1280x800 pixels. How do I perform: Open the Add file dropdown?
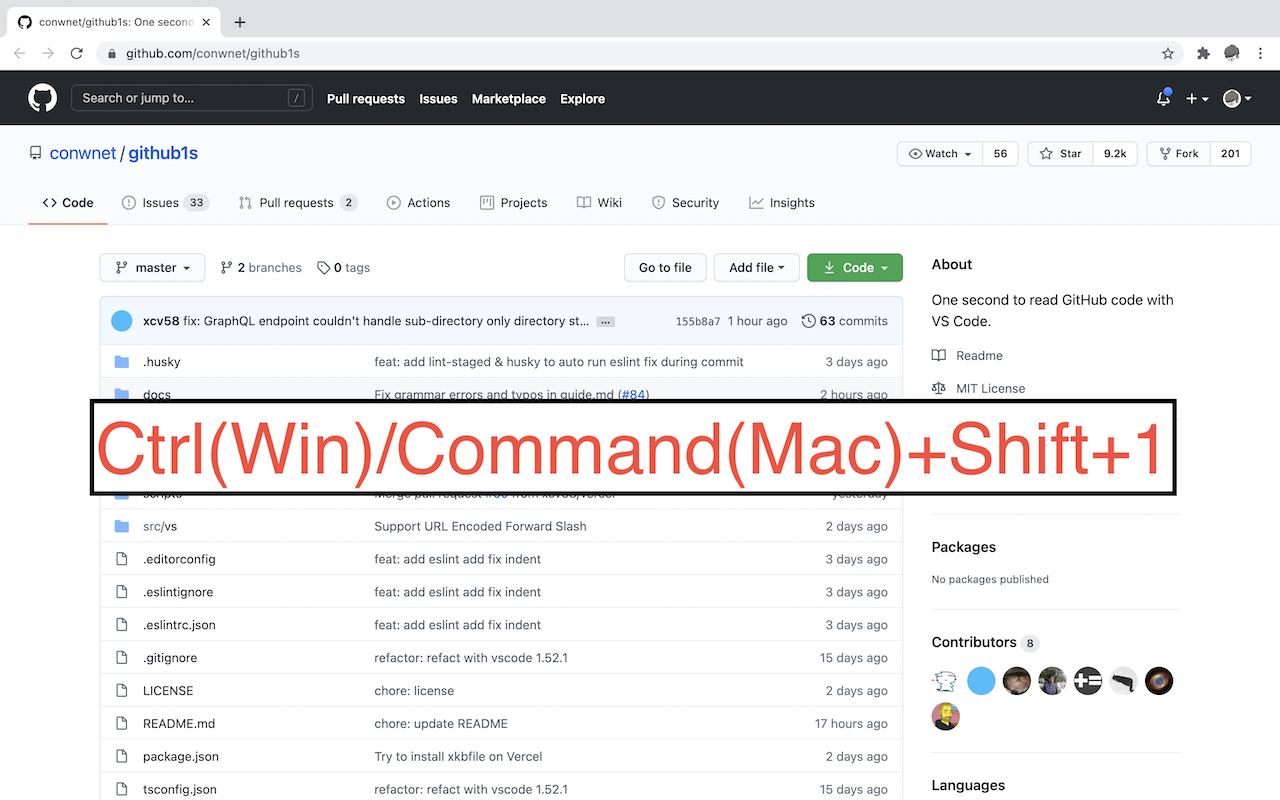point(756,267)
